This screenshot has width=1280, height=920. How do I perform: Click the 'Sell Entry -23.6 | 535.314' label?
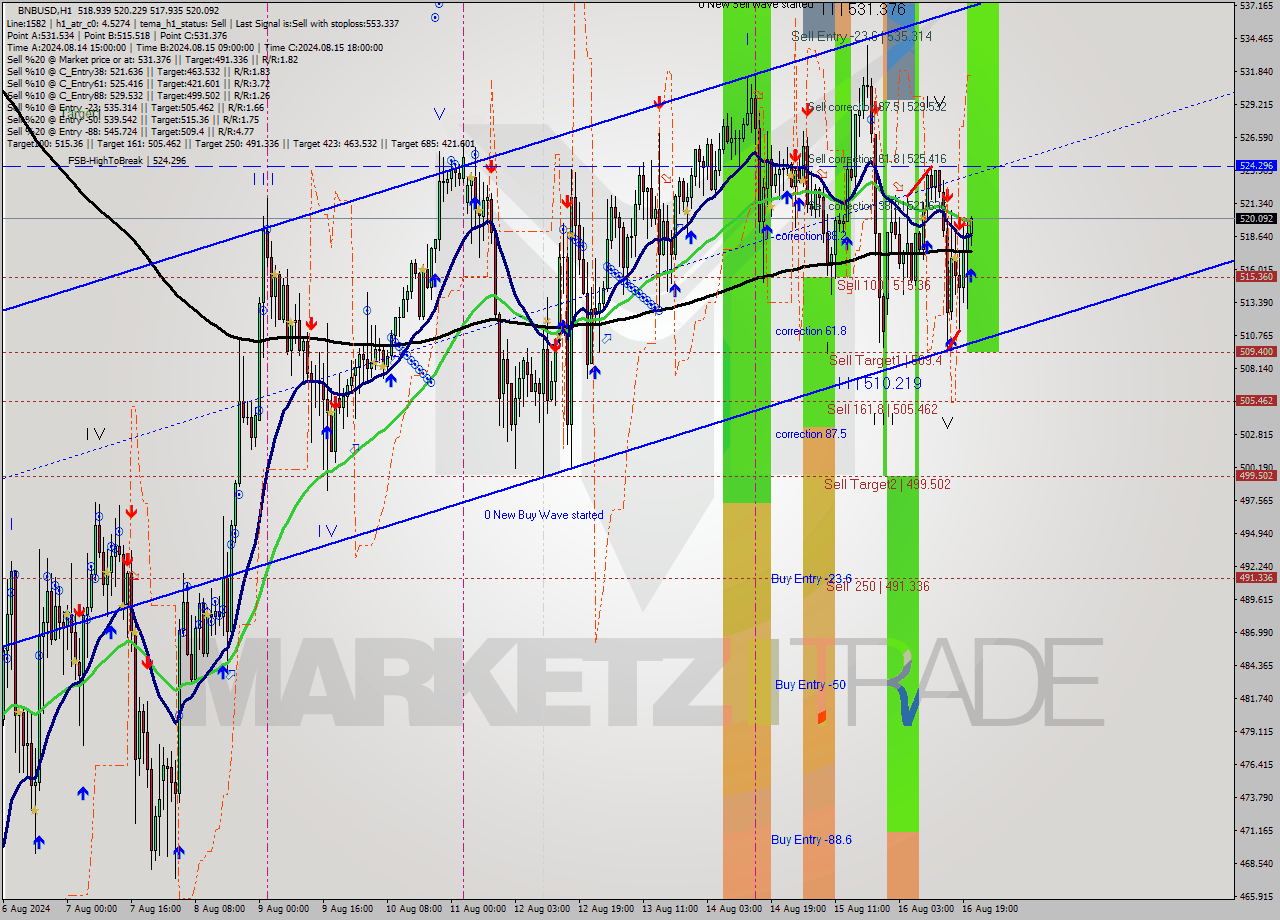(861, 36)
